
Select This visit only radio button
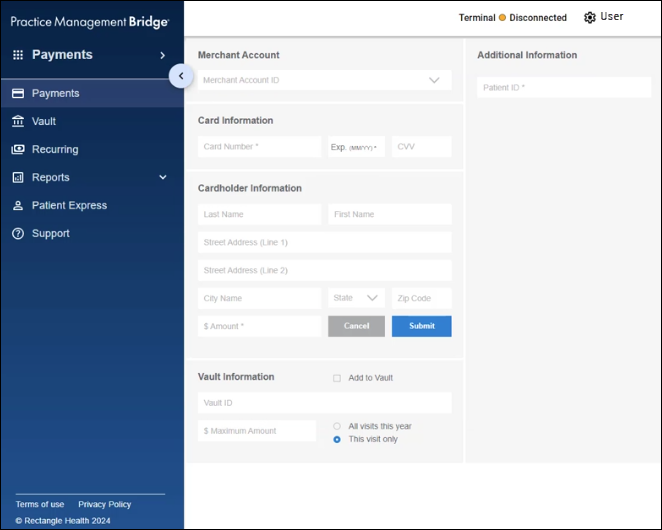coord(337,439)
